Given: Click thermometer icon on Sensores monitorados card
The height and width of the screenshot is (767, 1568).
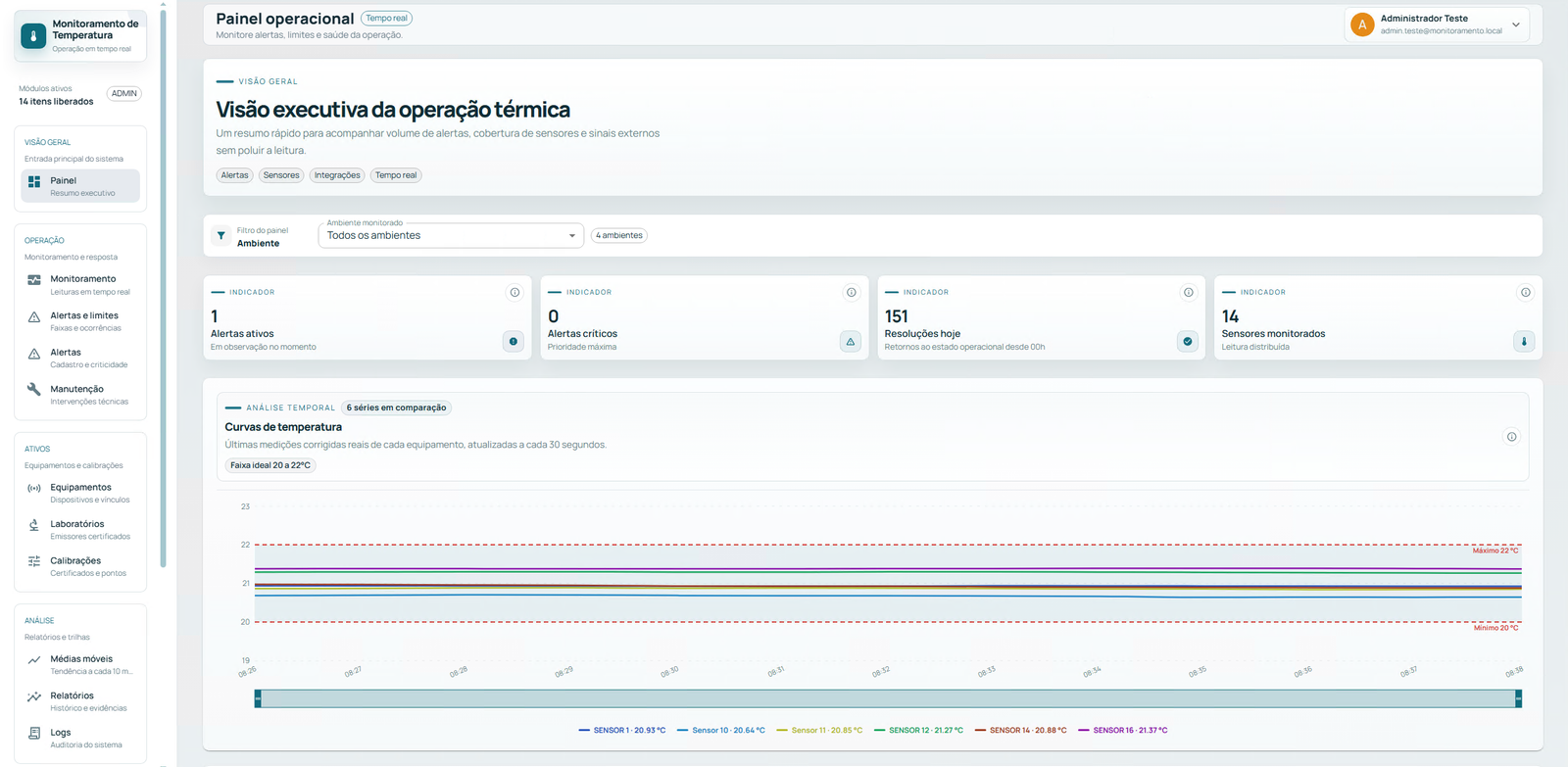Looking at the screenshot, I should point(1524,342).
